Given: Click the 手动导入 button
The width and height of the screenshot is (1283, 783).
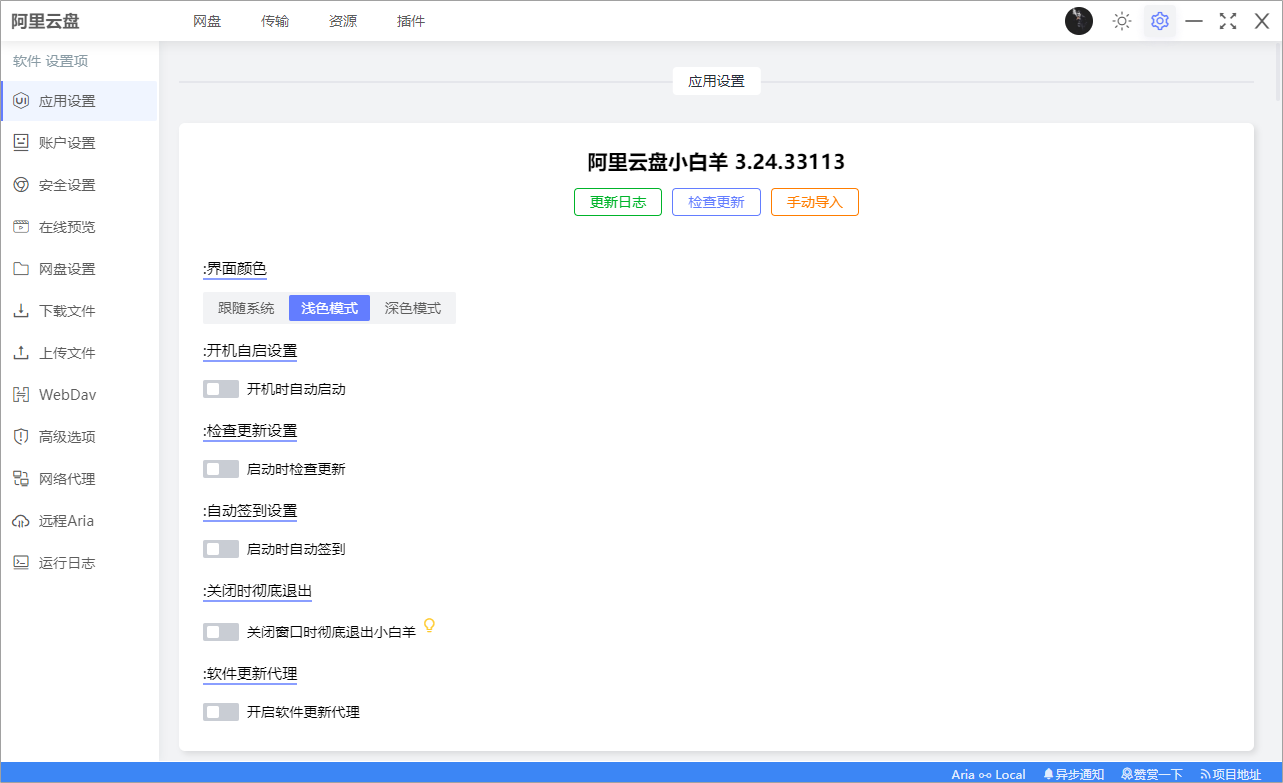Looking at the screenshot, I should 815,202.
